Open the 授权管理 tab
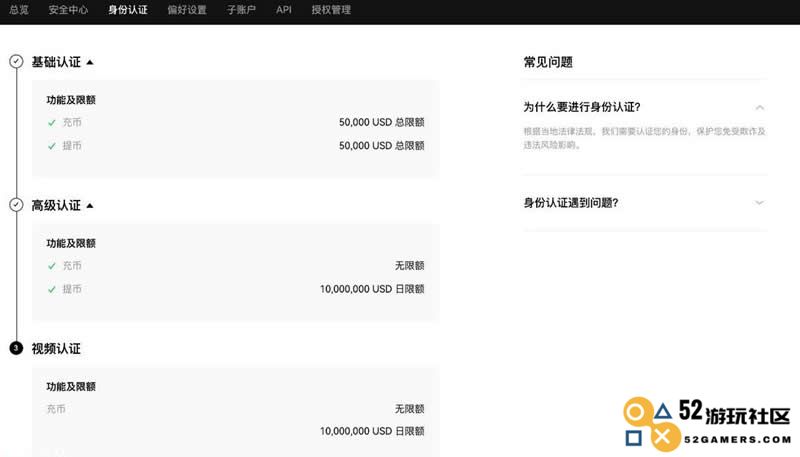Image resolution: width=800 pixels, height=457 pixels. pos(331,10)
